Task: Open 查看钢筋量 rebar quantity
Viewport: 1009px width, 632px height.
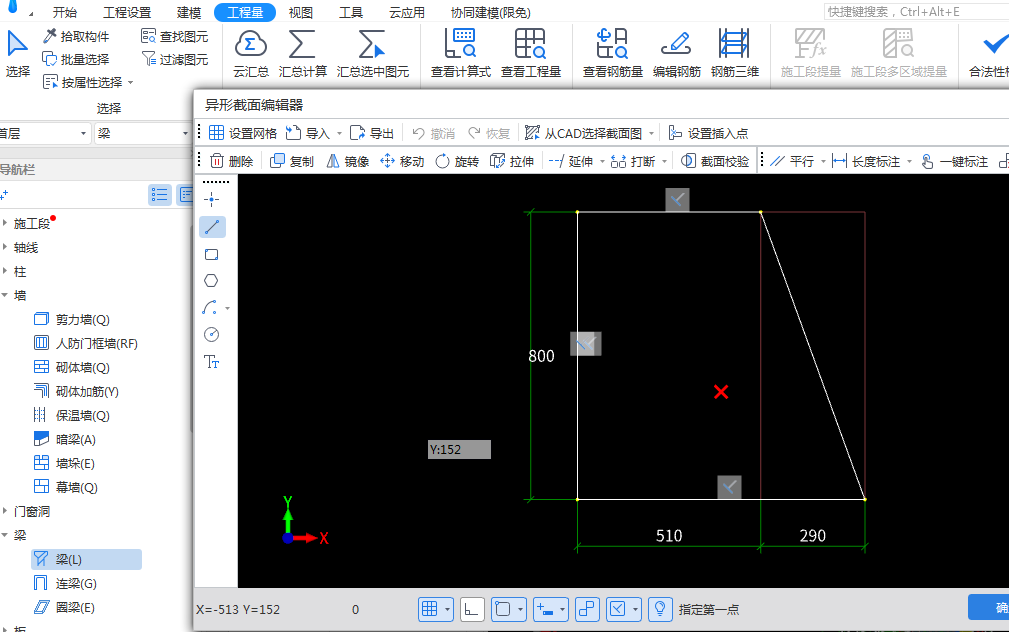Action: pos(613,53)
